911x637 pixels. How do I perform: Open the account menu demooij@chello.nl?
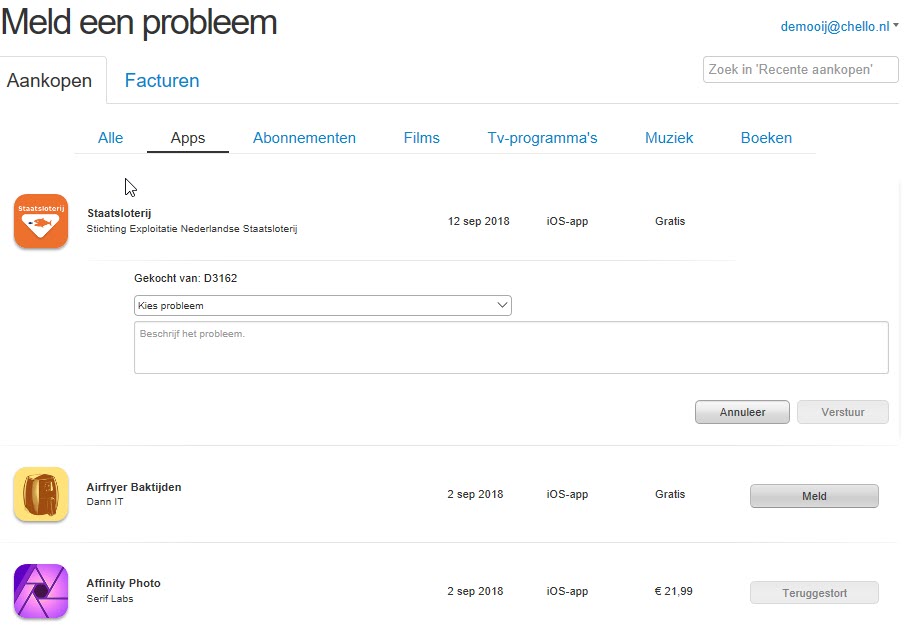click(x=839, y=27)
